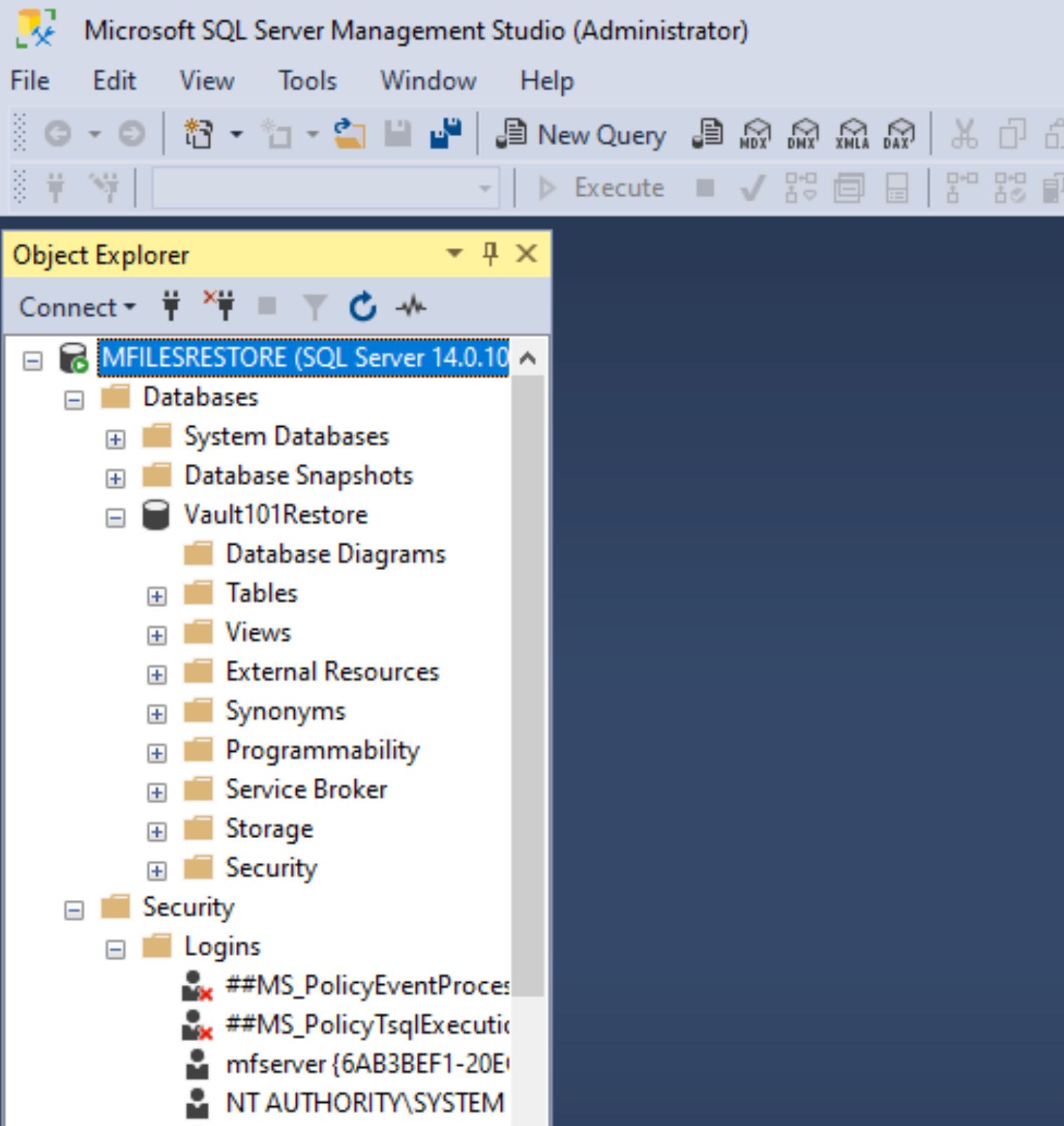Open the New Project dropdown arrow
Viewport: 1064px width, 1126px height.
click(237, 133)
